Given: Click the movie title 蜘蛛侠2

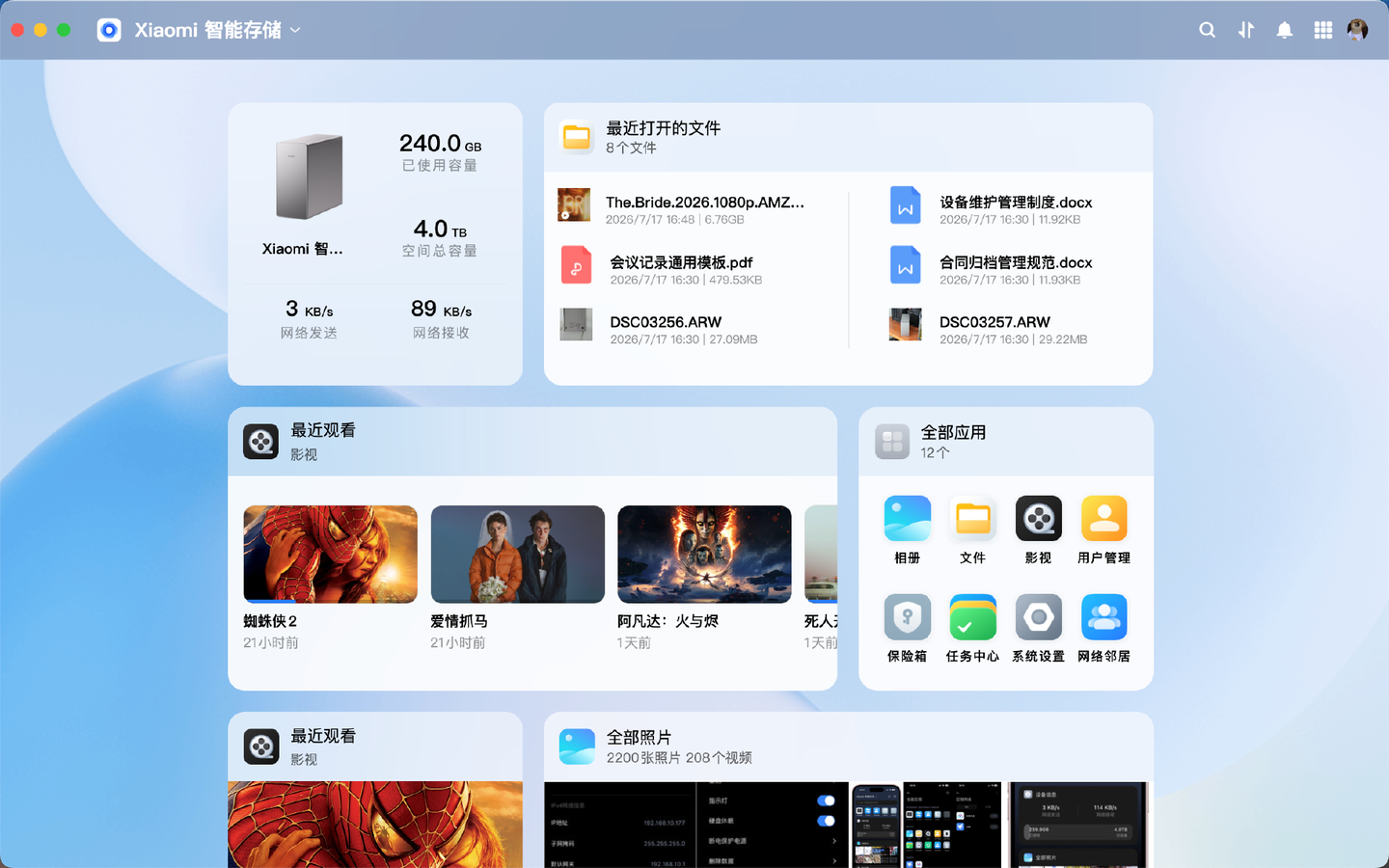Looking at the screenshot, I should (270, 621).
